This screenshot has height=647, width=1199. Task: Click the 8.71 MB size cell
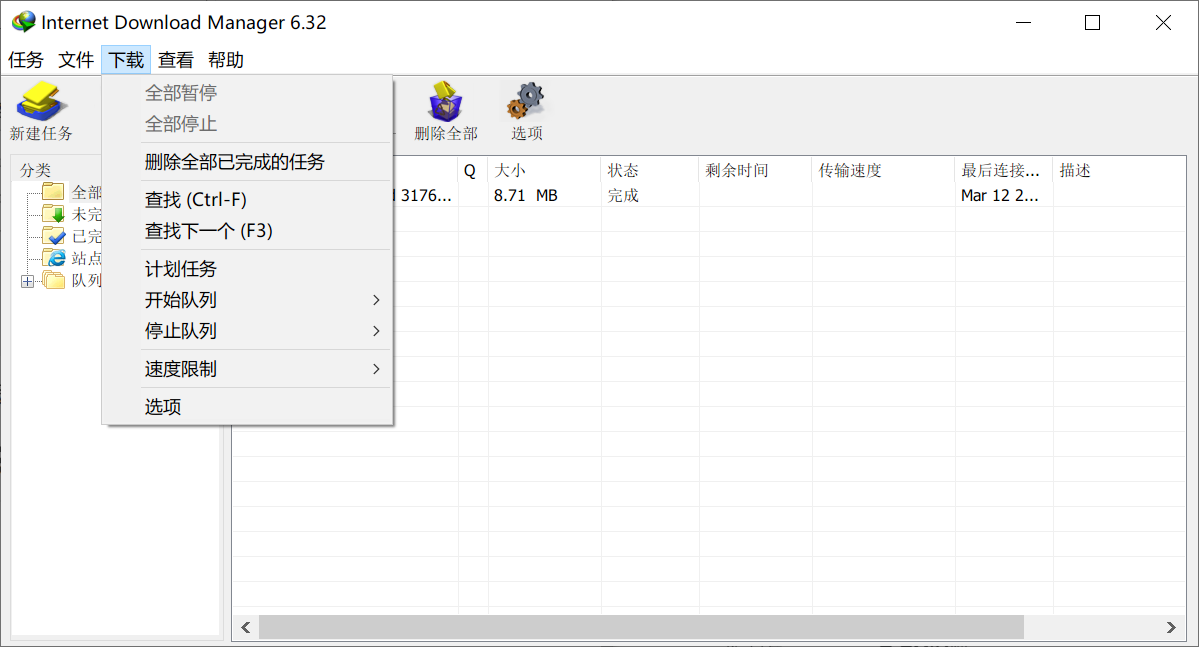coord(525,196)
